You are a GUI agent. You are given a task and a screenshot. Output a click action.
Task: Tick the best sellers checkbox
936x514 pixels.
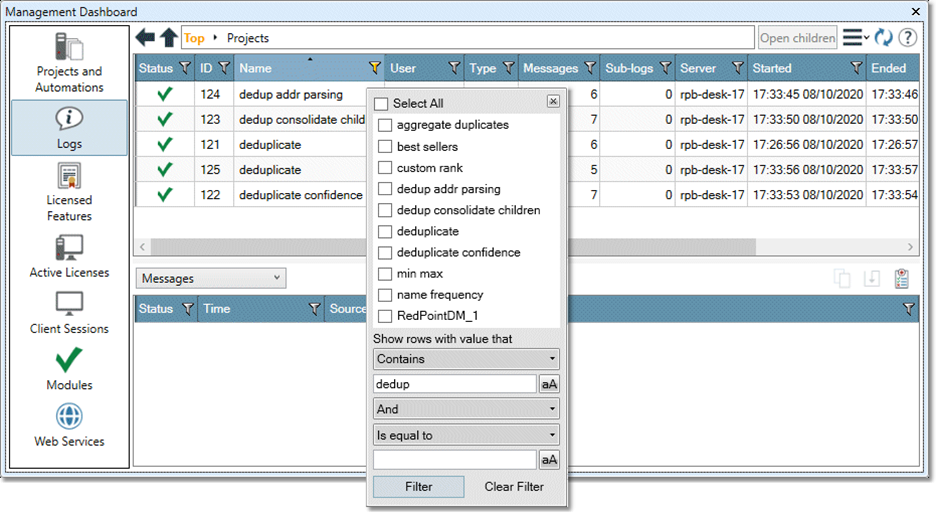[x=385, y=147]
